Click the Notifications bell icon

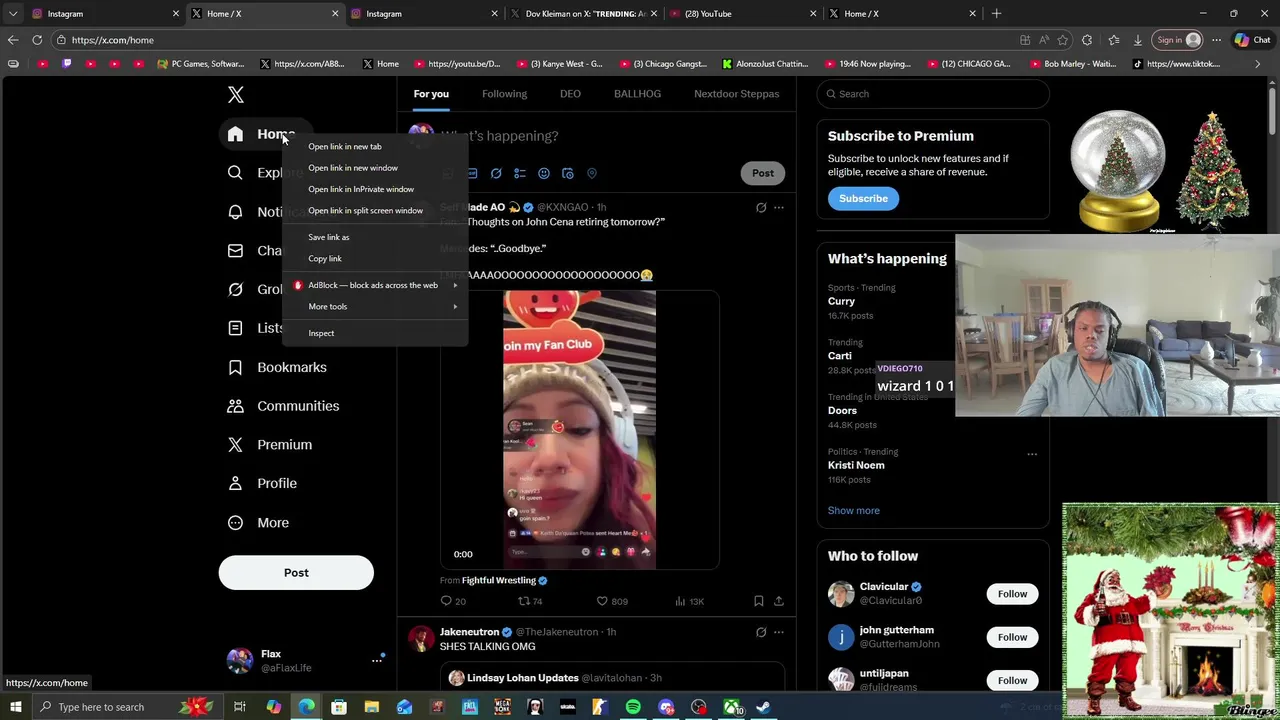click(x=235, y=212)
